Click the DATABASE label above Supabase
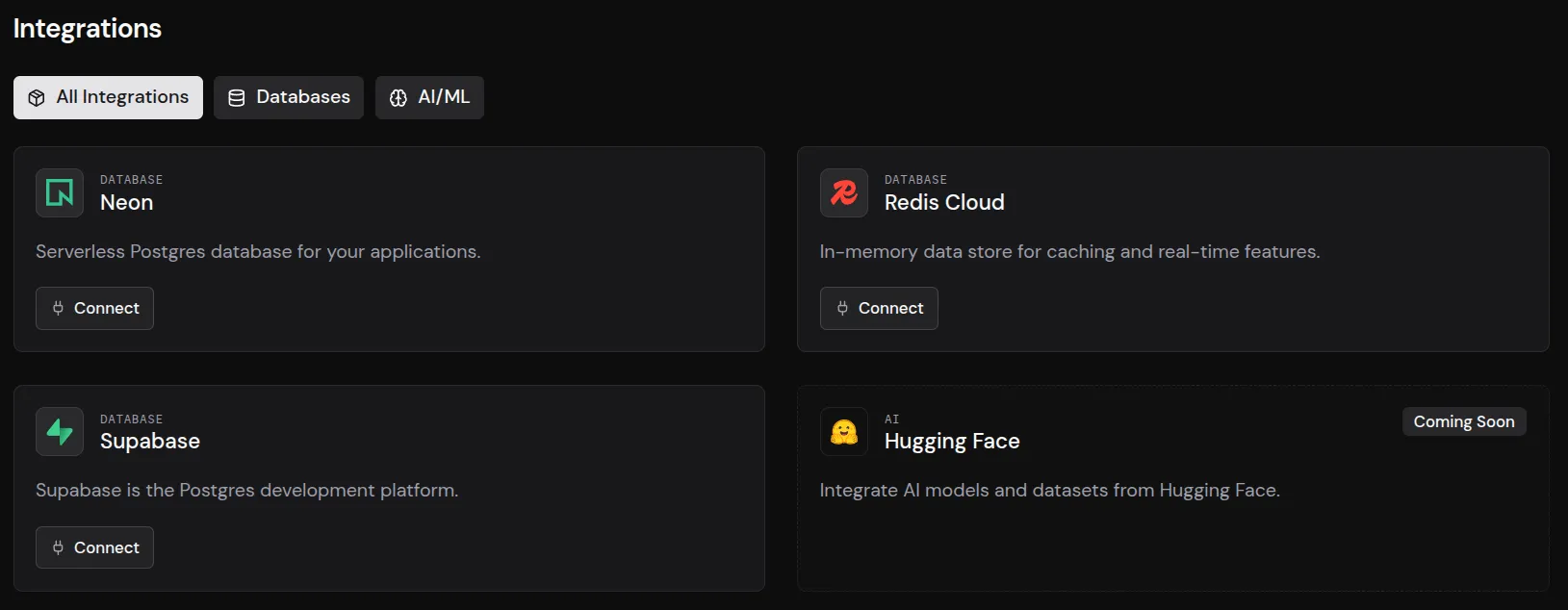The width and height of the screenshot is (1568, 610). click(x=131, y=419)
